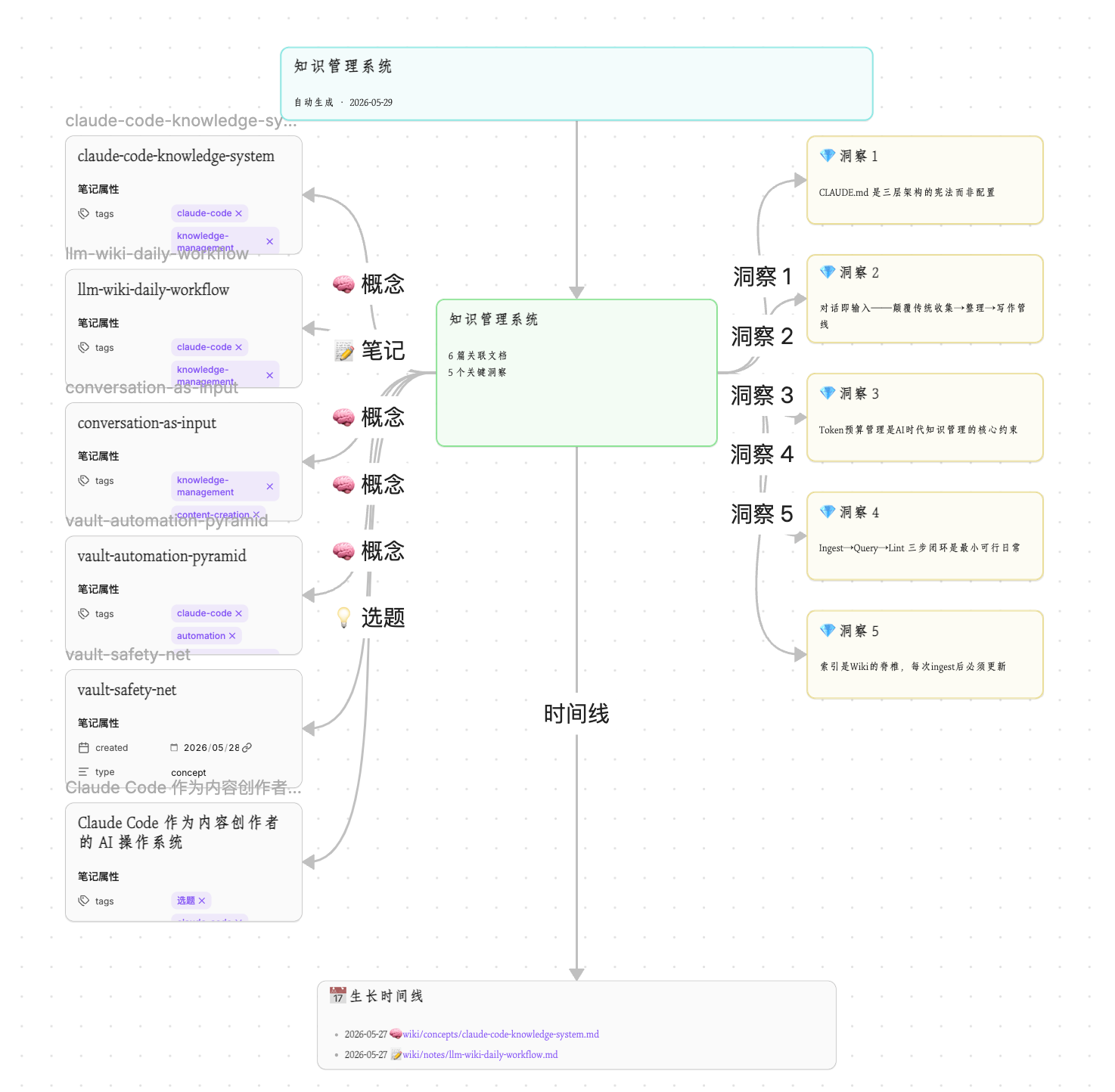The image size is (1115, 1092).
Task: Open wiki/concepts/claude-code-knowledge-system.md link
Action: pos(501,1035)
